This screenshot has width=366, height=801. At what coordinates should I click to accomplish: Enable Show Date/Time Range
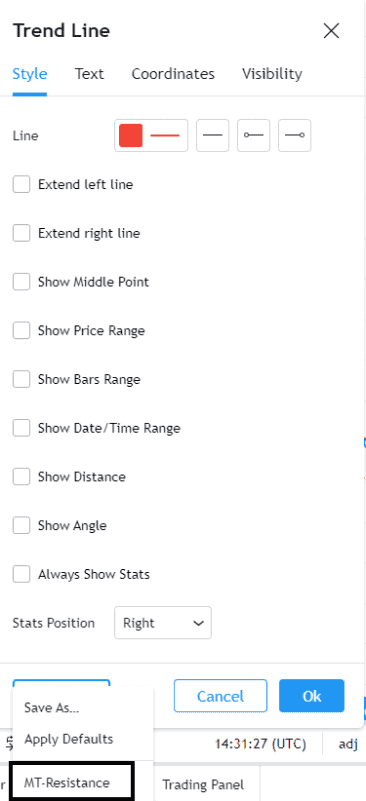click(21, 428)
